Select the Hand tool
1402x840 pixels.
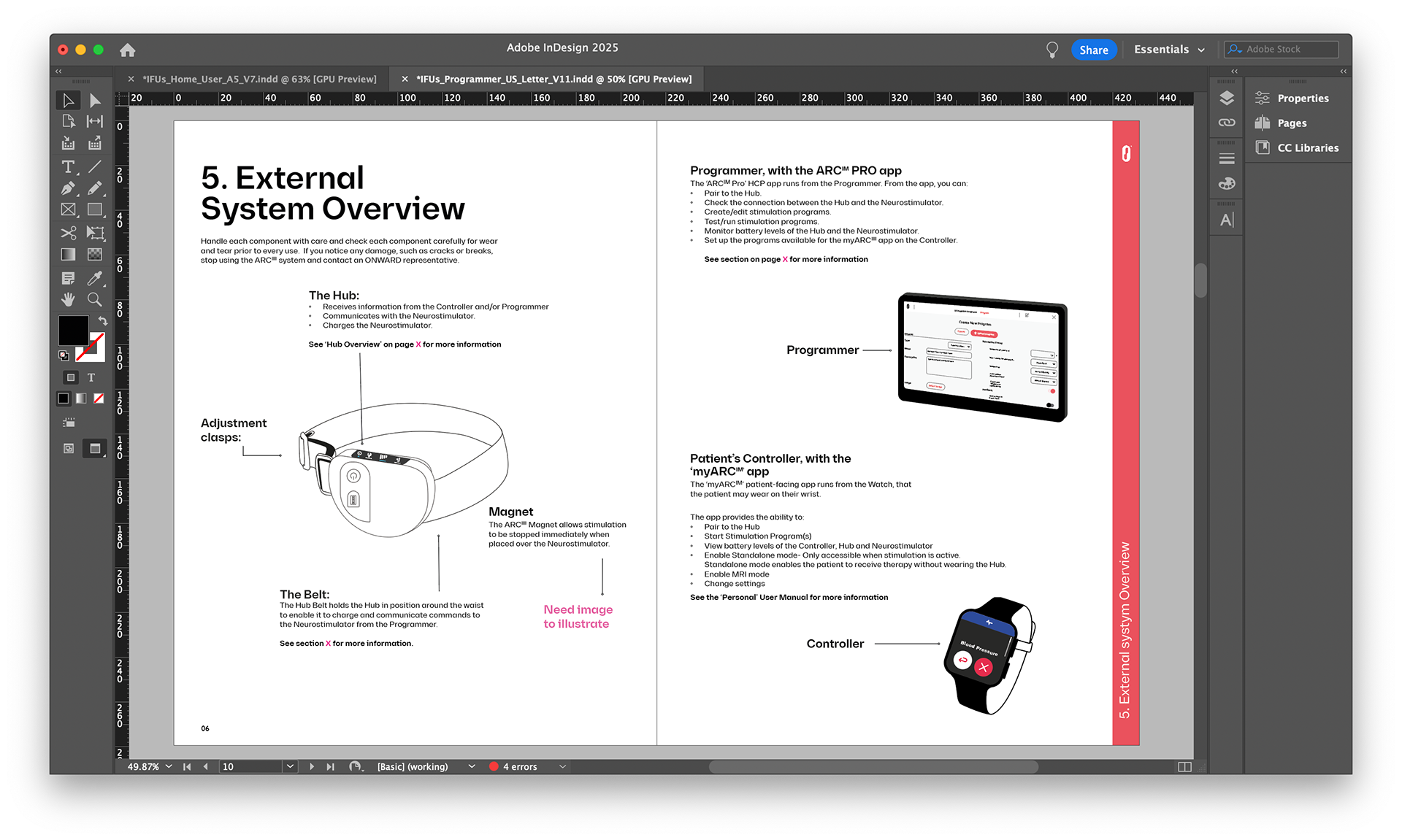(69, 299)
